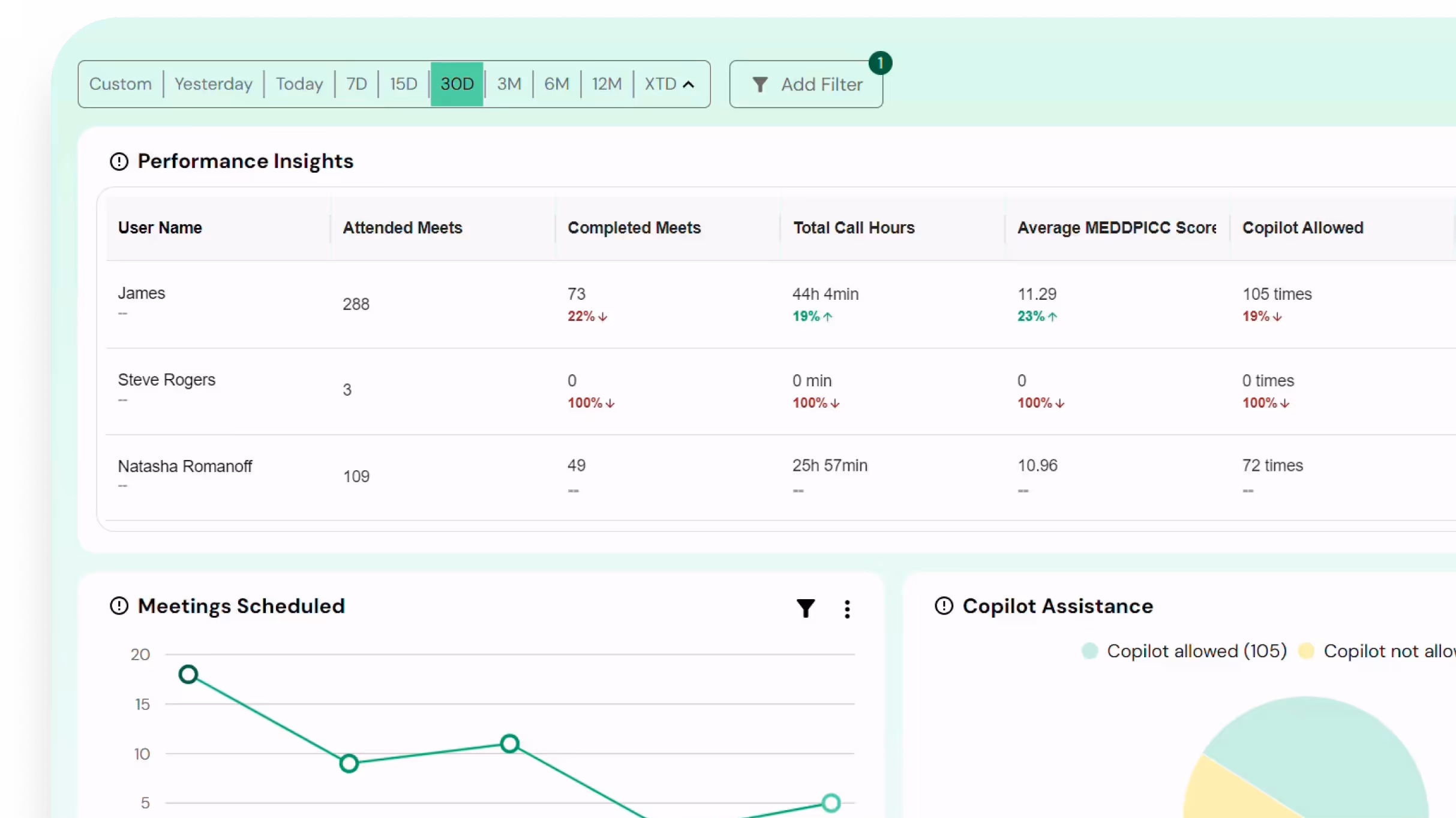Click the Copilot Assistance info icon

point(944,606)
